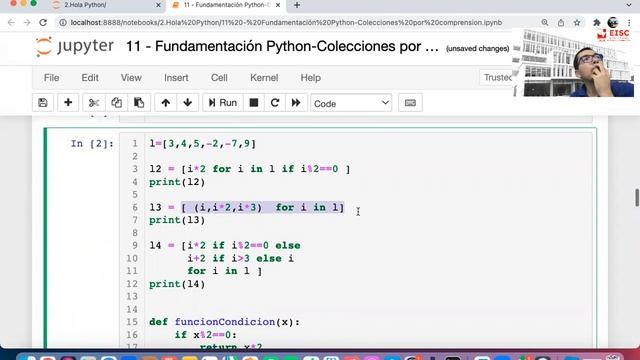Viewport: 640px width, 360px height.
Task: Open the Cell menu
Action: pos(219,78)
